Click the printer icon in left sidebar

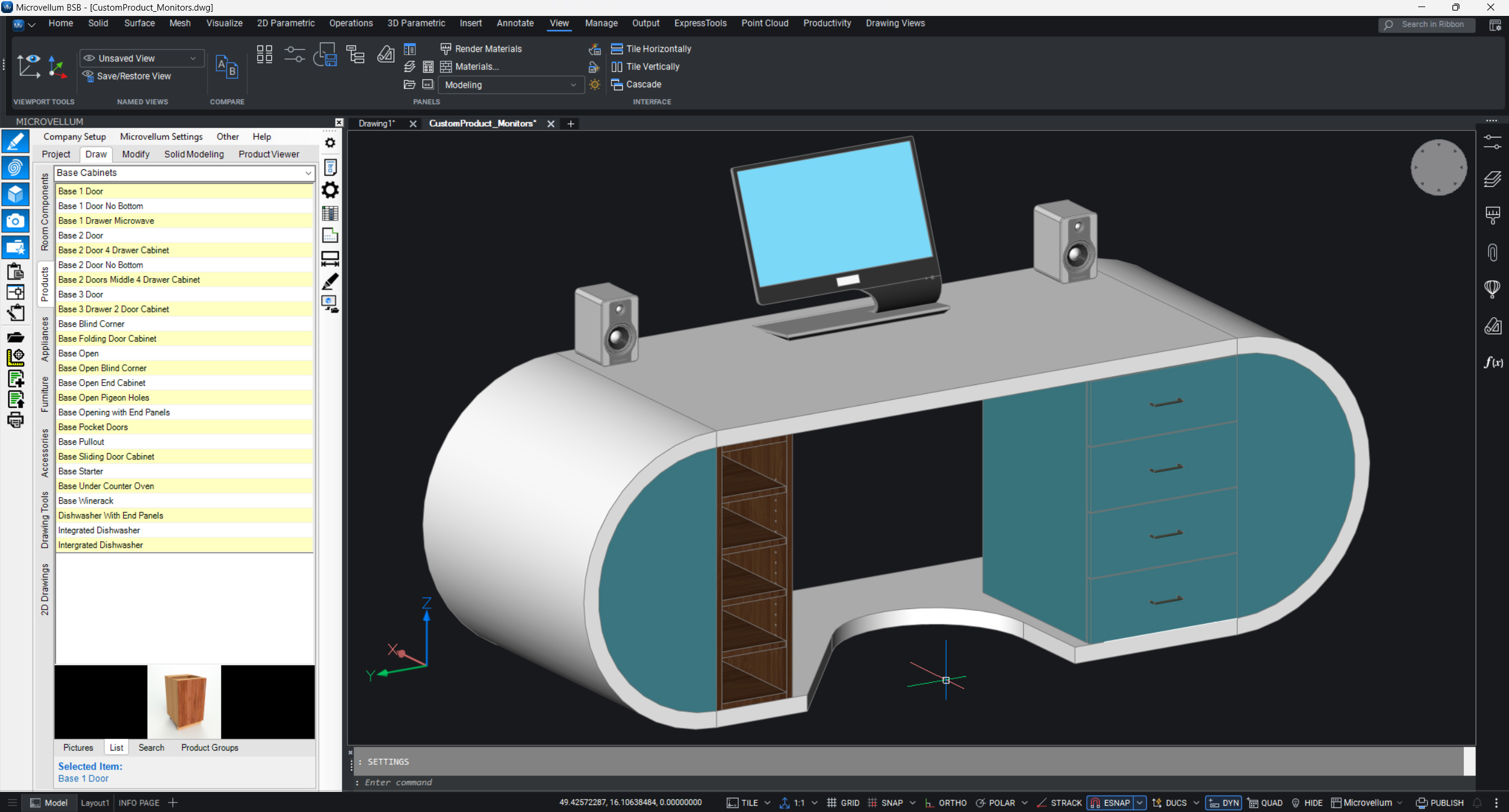pos(15,420)
